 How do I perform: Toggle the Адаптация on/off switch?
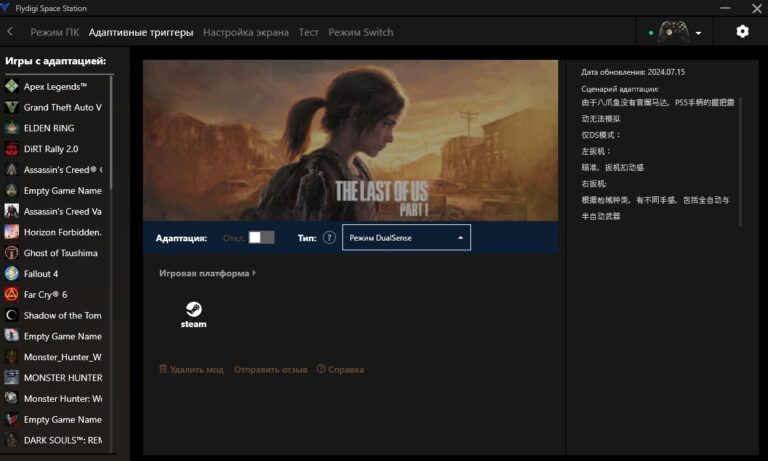pyautogui.click(x=262, y=238)
